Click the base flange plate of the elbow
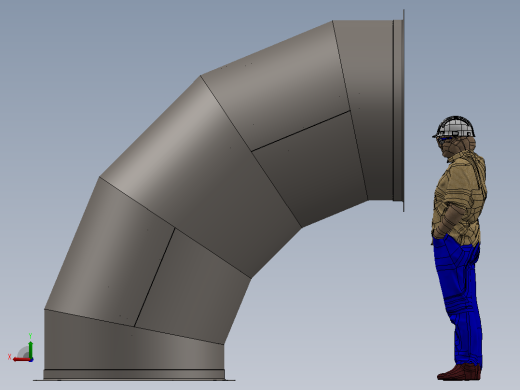This screenshot has width=520, height=390. 134,380
